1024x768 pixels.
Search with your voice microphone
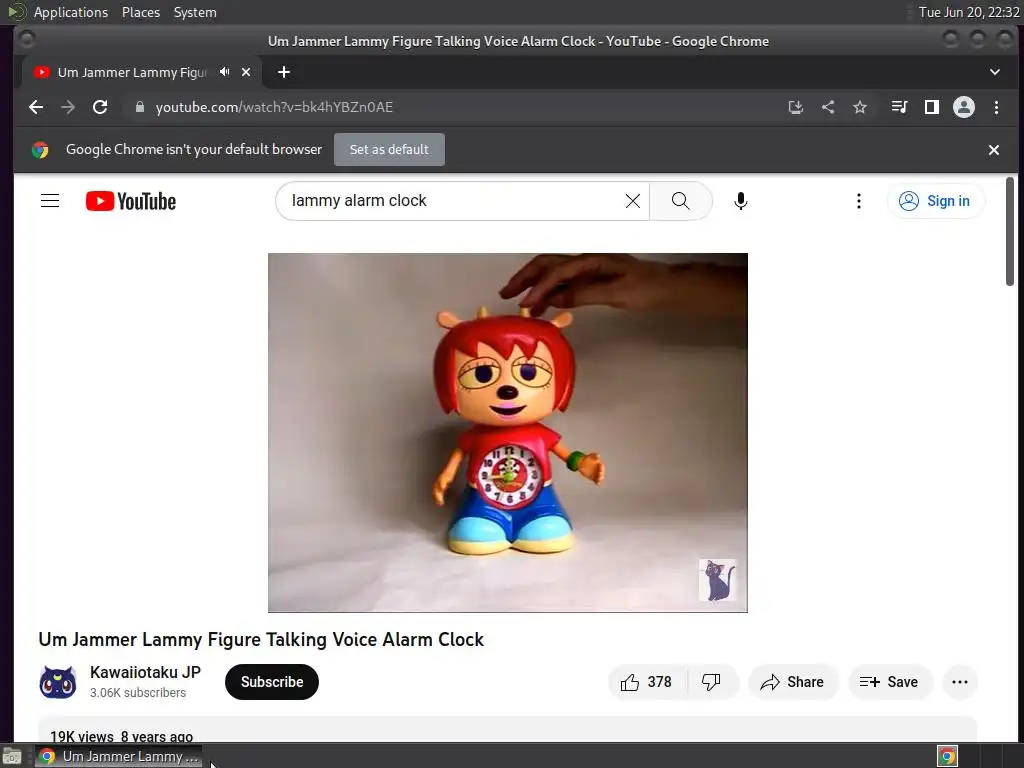pyautogui.click(x=741, y=200)
